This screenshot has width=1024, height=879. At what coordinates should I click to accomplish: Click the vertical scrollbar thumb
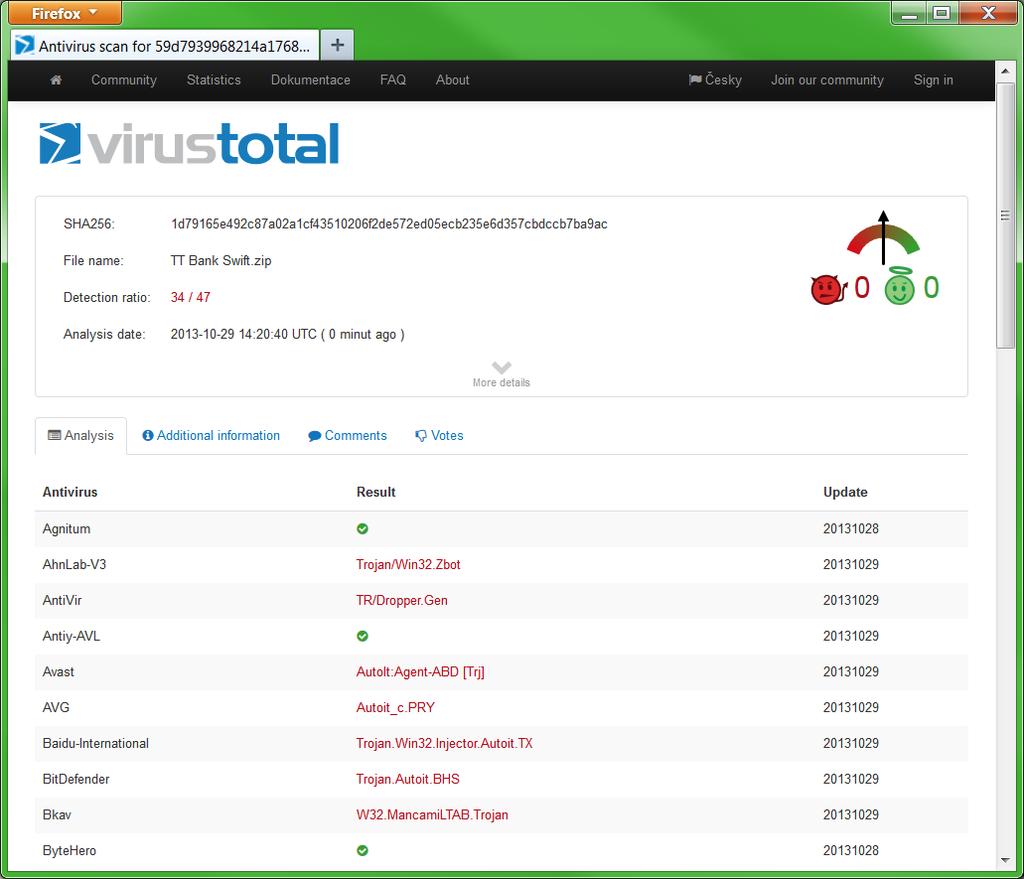tap(1005, 216)
